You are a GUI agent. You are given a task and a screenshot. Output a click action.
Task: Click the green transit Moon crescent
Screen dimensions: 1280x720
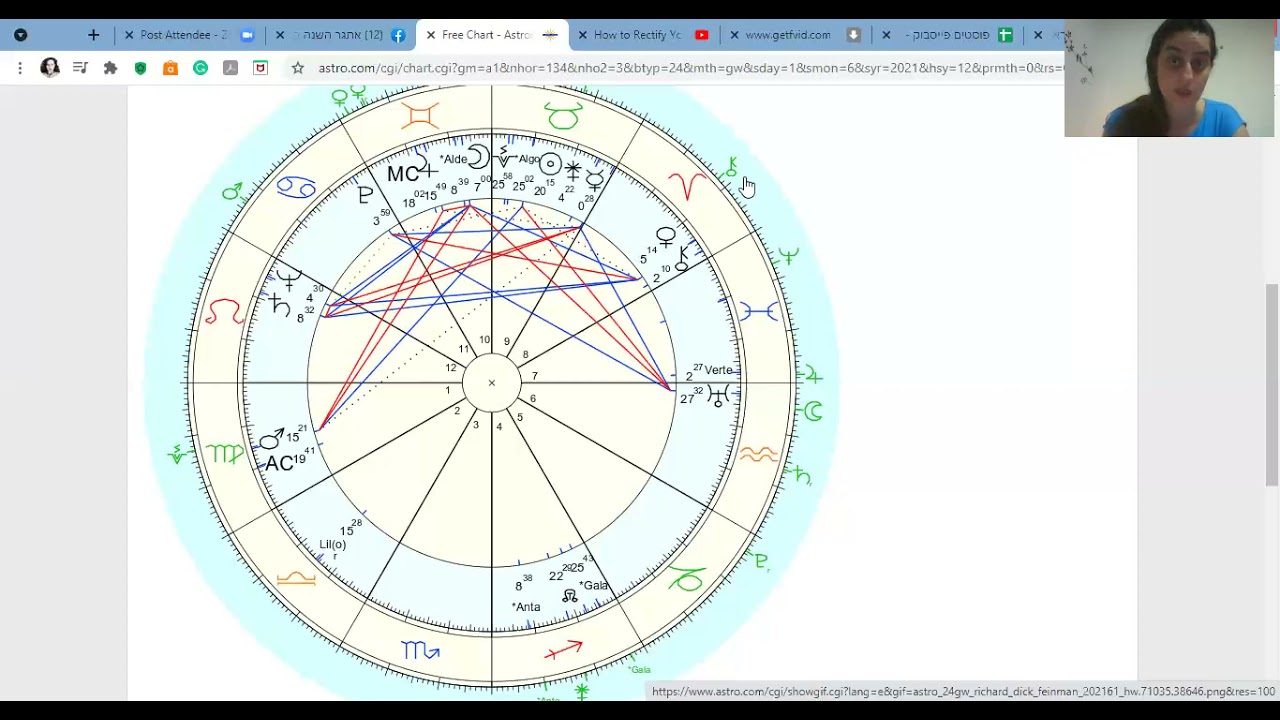coord(813,411)
